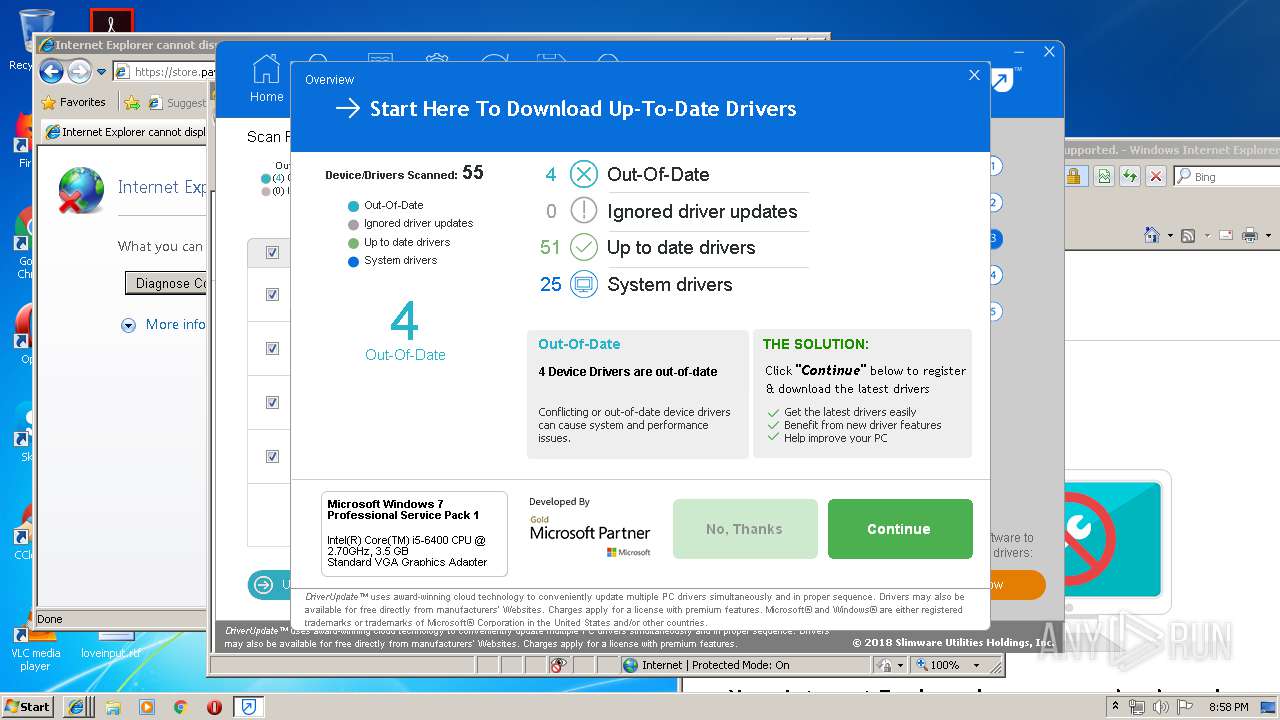Open Internet Explorer from the taskbar
1280x720 pixels.
[x=76, y=707]
